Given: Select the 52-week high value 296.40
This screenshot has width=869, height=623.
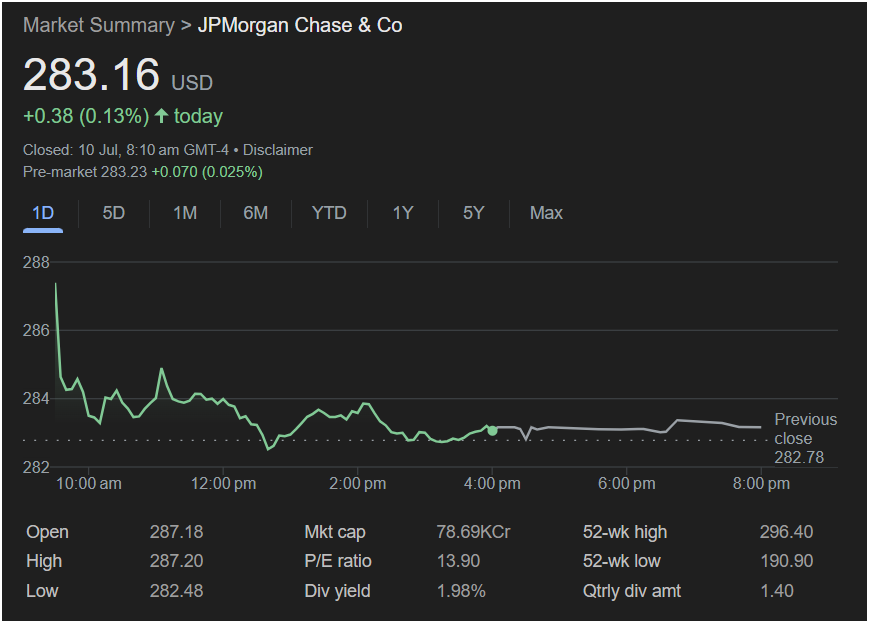Looking at the screenshot, I should point(786,532).
